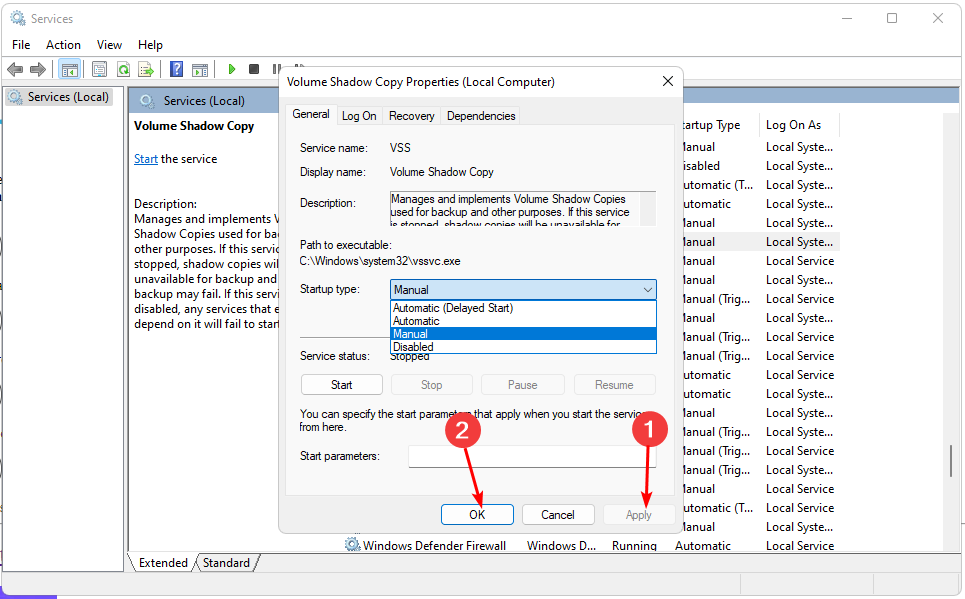Minimize the Services window
965x599 pixels.
(847, 18)
